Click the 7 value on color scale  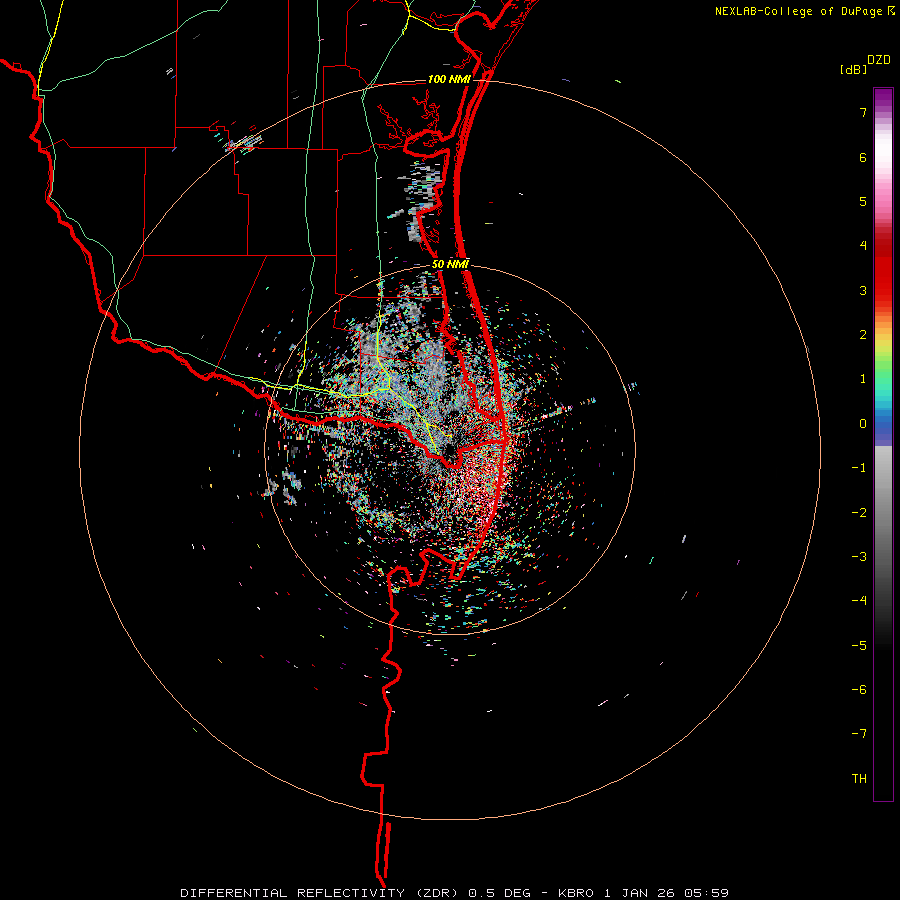pyautogui.click(x=863, y=112)
